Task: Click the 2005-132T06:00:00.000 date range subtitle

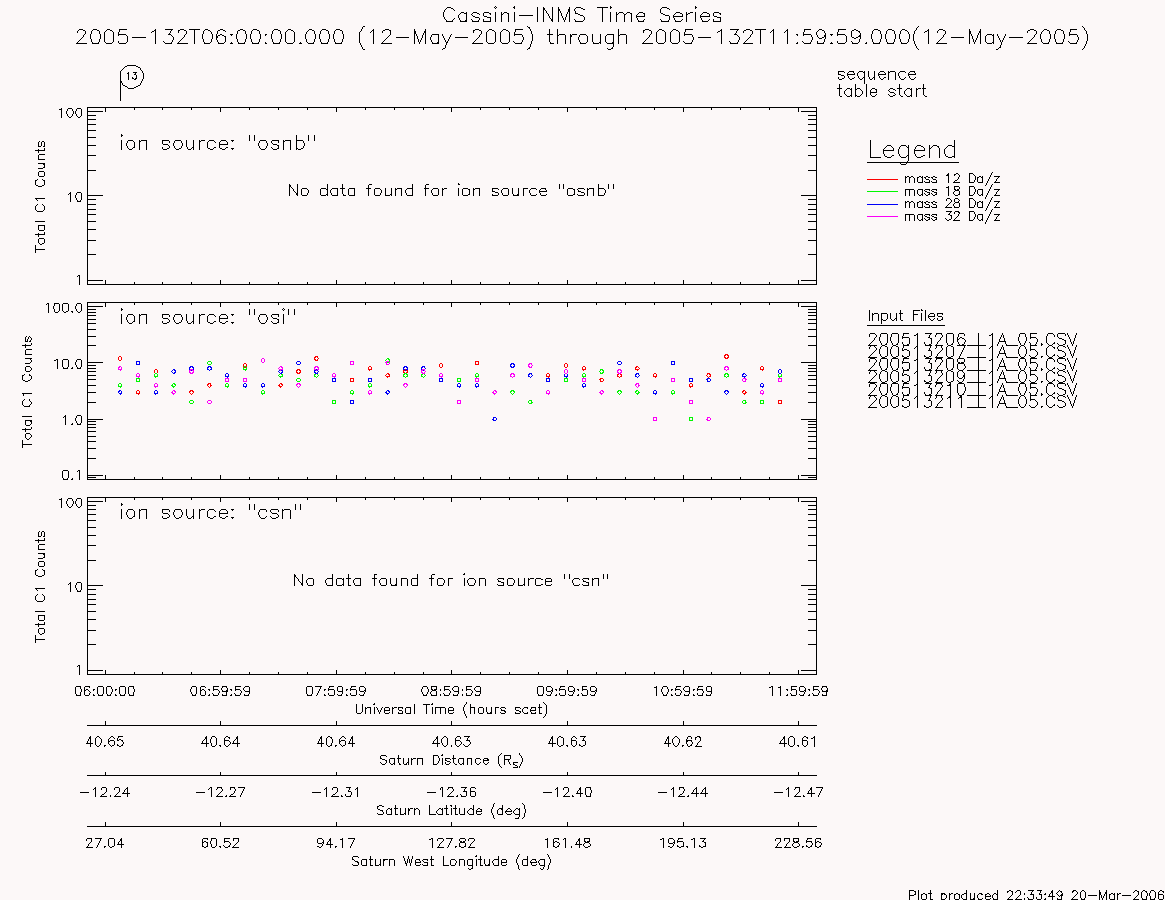Action: pyautogui.click(x=582, y=37)
